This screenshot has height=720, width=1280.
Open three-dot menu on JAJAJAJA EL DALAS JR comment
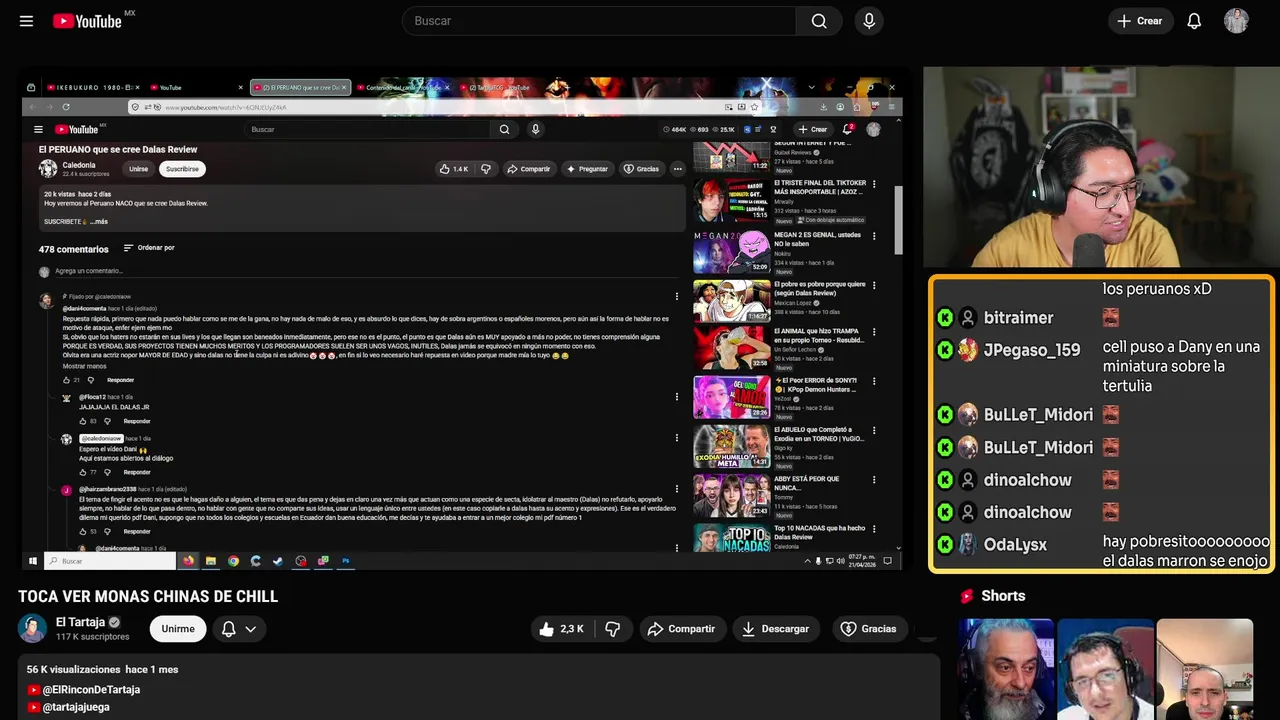point(676,397)
